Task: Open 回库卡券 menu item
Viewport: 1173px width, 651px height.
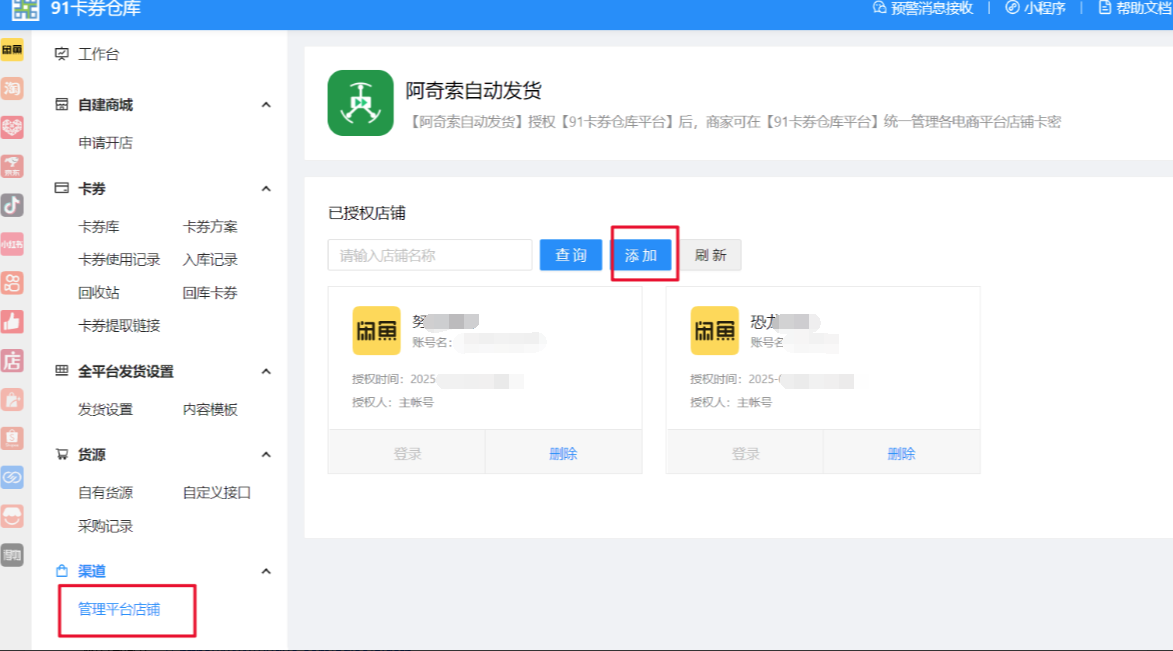Action: tap(210, 293)
